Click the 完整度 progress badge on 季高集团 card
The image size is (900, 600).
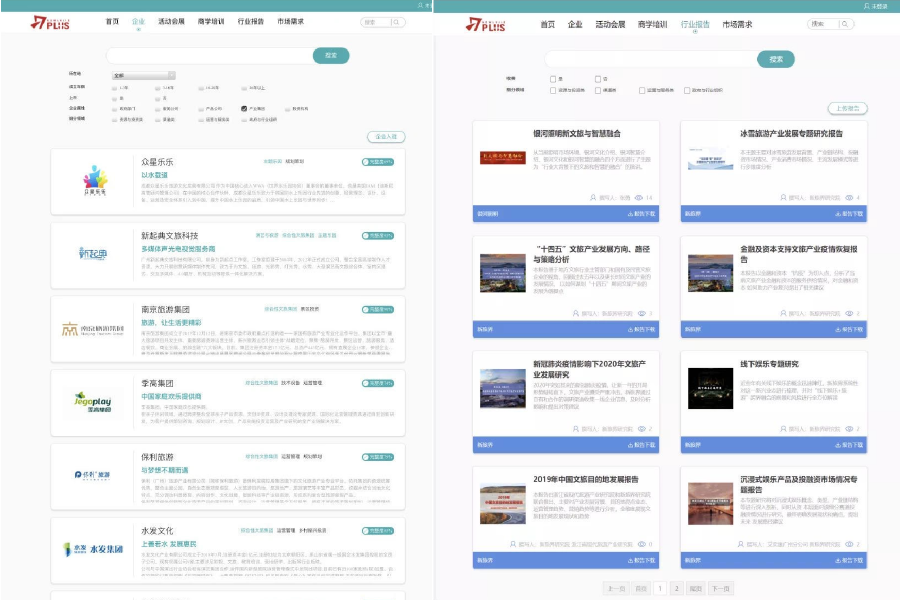click(x=378, y=383)
